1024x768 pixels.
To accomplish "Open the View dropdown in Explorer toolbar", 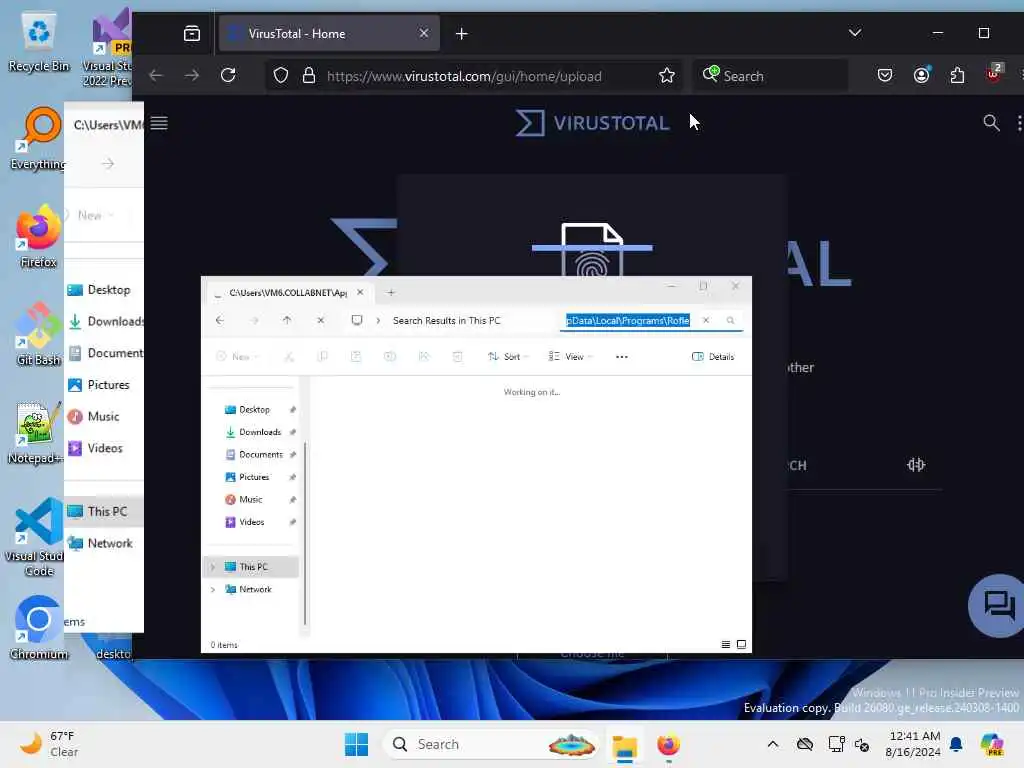I will [570, 357].
